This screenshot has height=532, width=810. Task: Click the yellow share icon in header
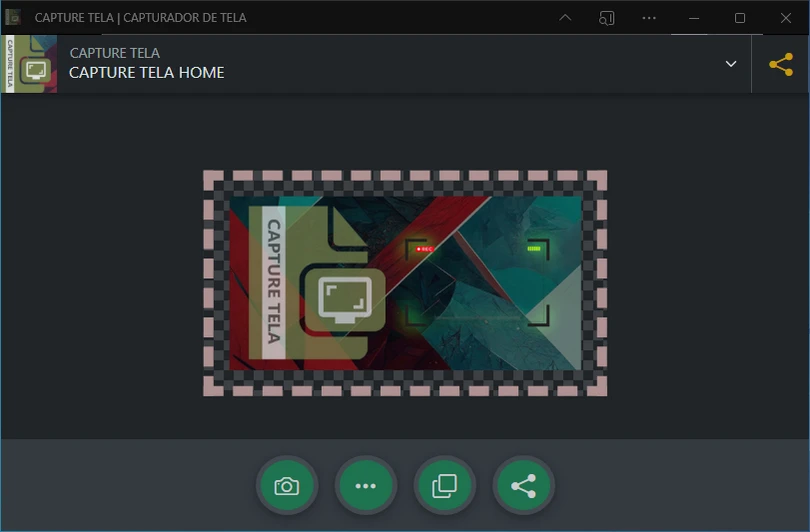tap(781, 64)
